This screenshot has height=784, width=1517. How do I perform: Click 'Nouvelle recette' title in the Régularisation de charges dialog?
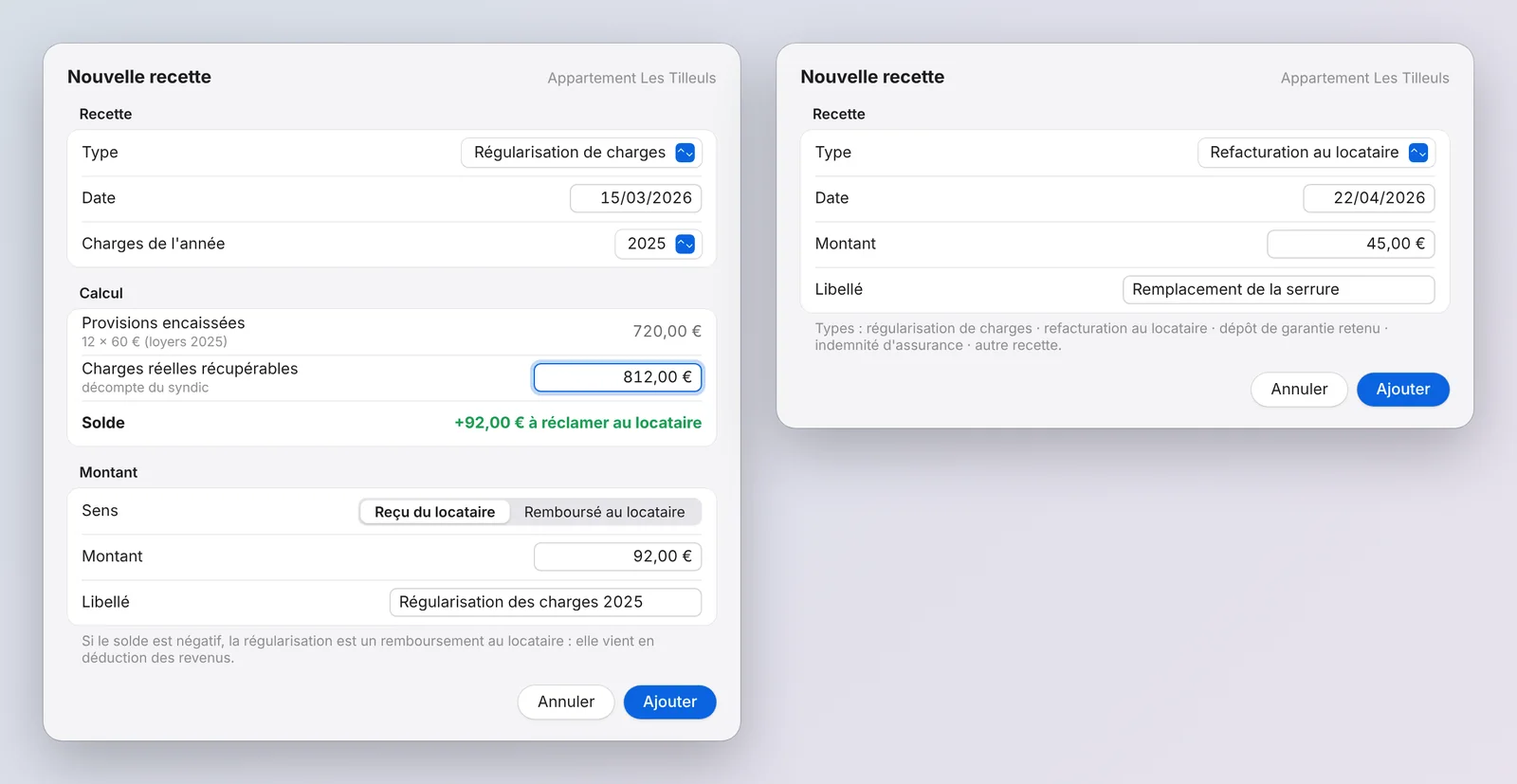click(139, 77)
